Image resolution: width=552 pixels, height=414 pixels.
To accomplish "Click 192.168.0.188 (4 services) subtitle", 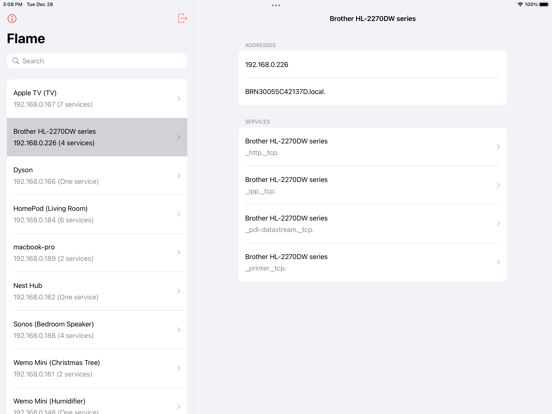I will pyautogui.click(x=54, y=336).
